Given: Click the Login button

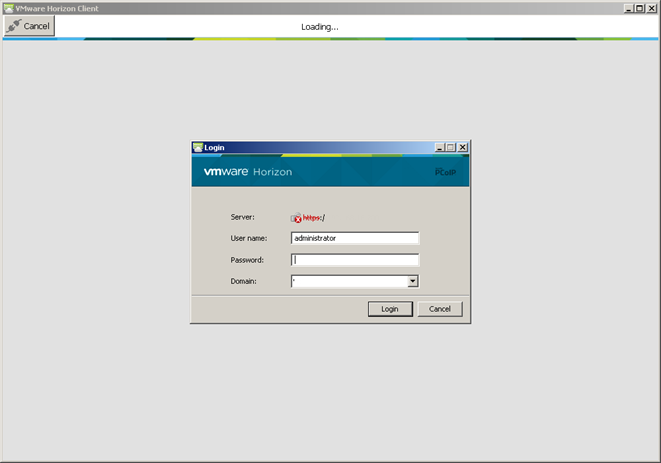Looking at the screenshot, I should [390, 309].
